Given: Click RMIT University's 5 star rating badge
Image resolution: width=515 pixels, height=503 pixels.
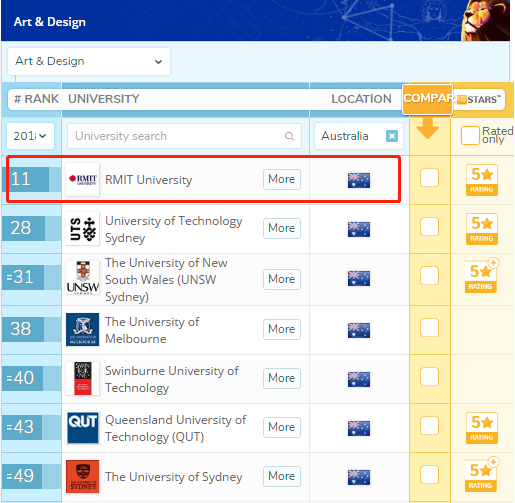Looking at the screenshot, I should 482,180.
